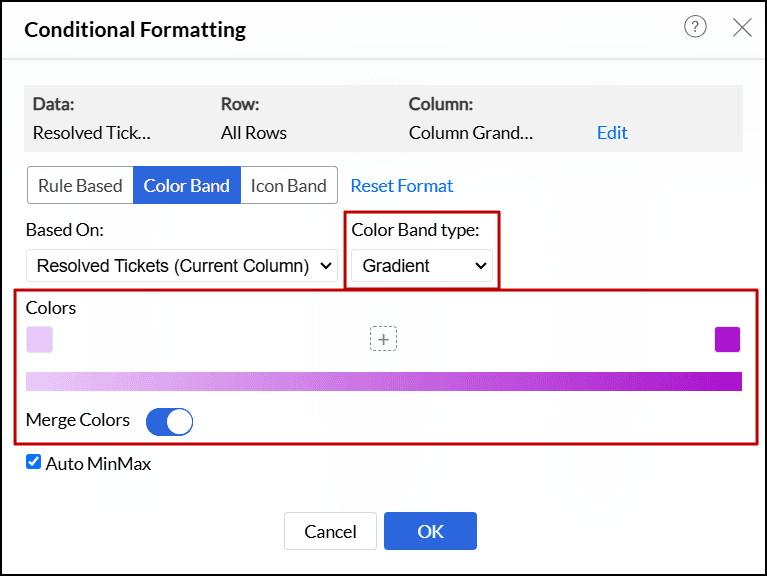Image resolution: width=767 pixels, height=576 pixels.
Task: Click the Conditional Formatting dialog title
Action: pyautogui.click(x=135, y=30)
